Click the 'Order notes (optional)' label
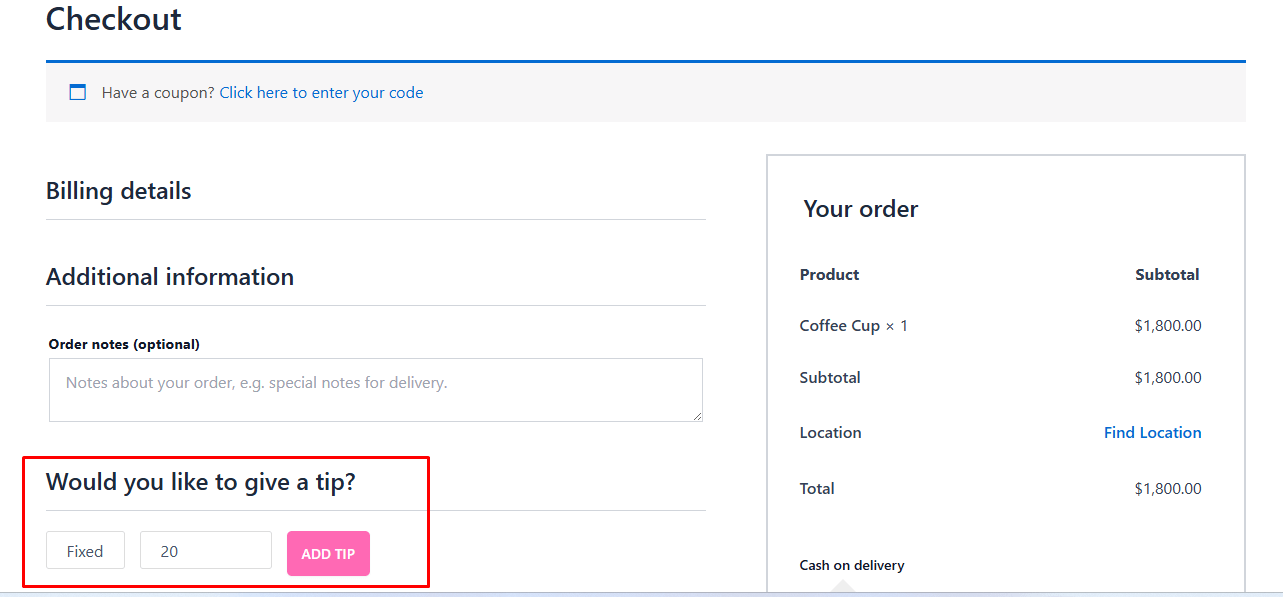The image size is (1283, 597). 124,344
